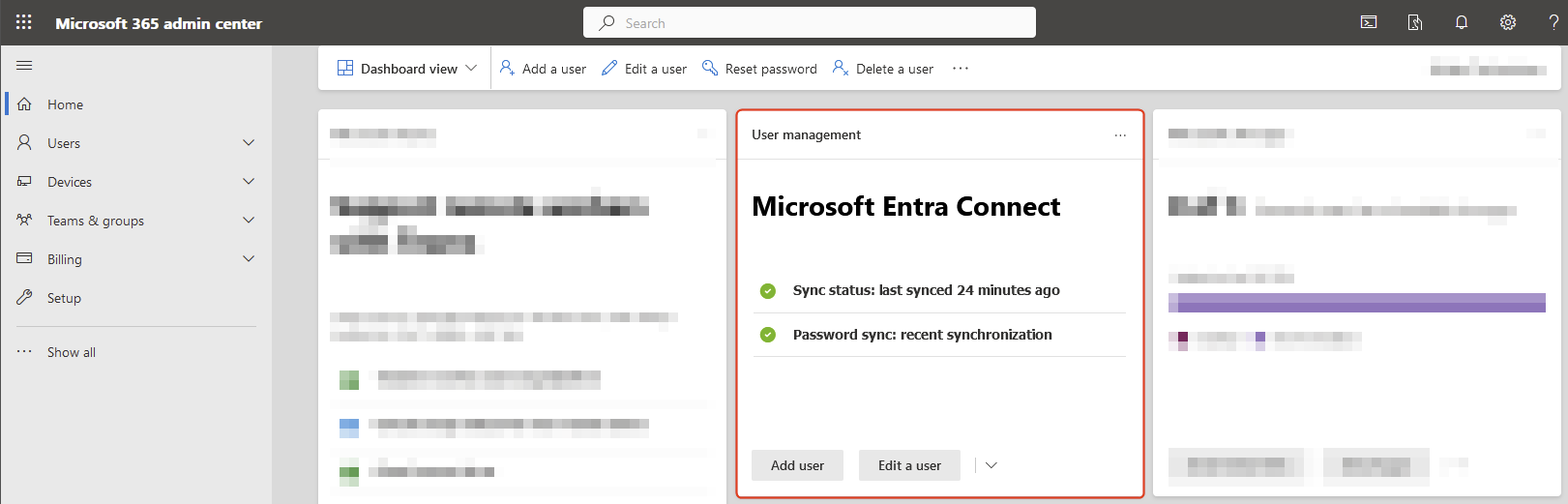The width and height of the screenshot is (1568, 504).
Task: Click the Add user button in card
Action: pyautogui.click(x=797, y=465)
